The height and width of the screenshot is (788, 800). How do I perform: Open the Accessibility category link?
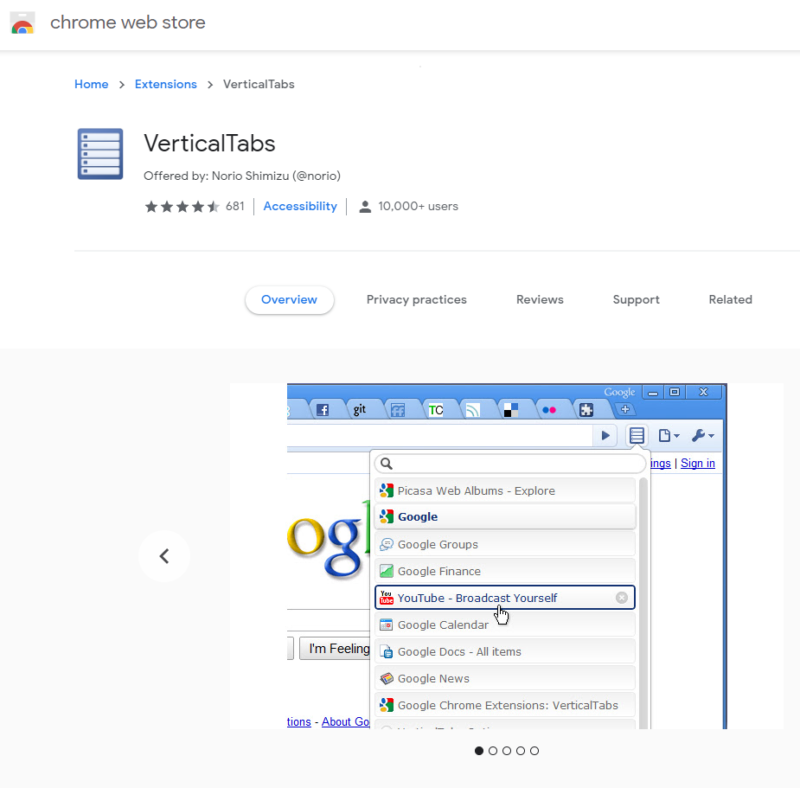pyautogui.click(x=300, y=207)
